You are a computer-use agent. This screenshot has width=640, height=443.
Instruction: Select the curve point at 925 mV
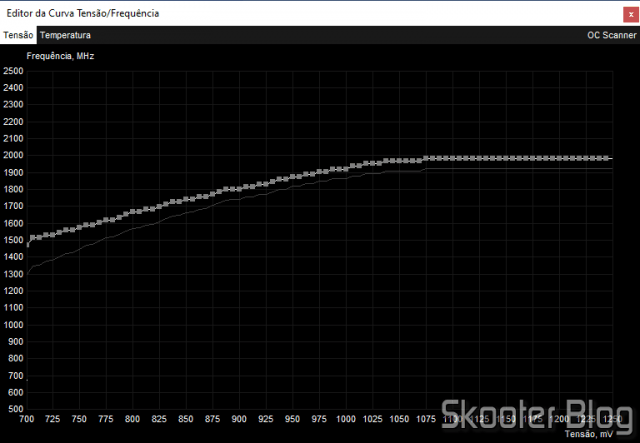266,184
